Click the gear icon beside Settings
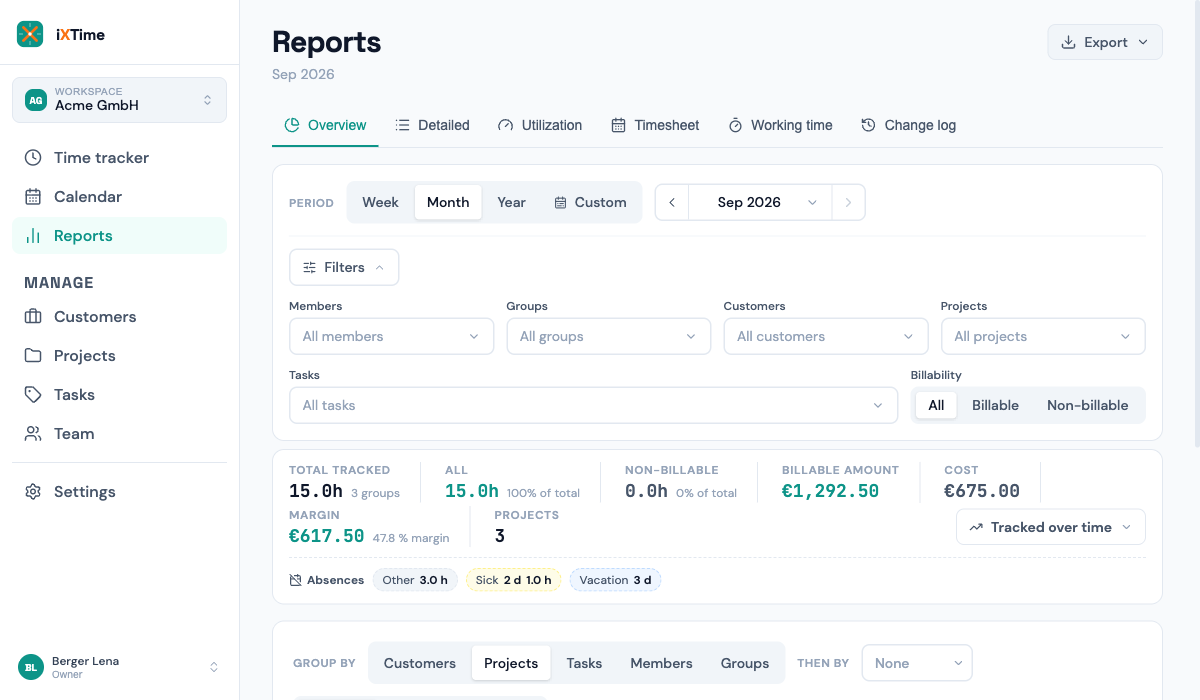The height and width of the screenshot is (700, 1200). (33, 491)
